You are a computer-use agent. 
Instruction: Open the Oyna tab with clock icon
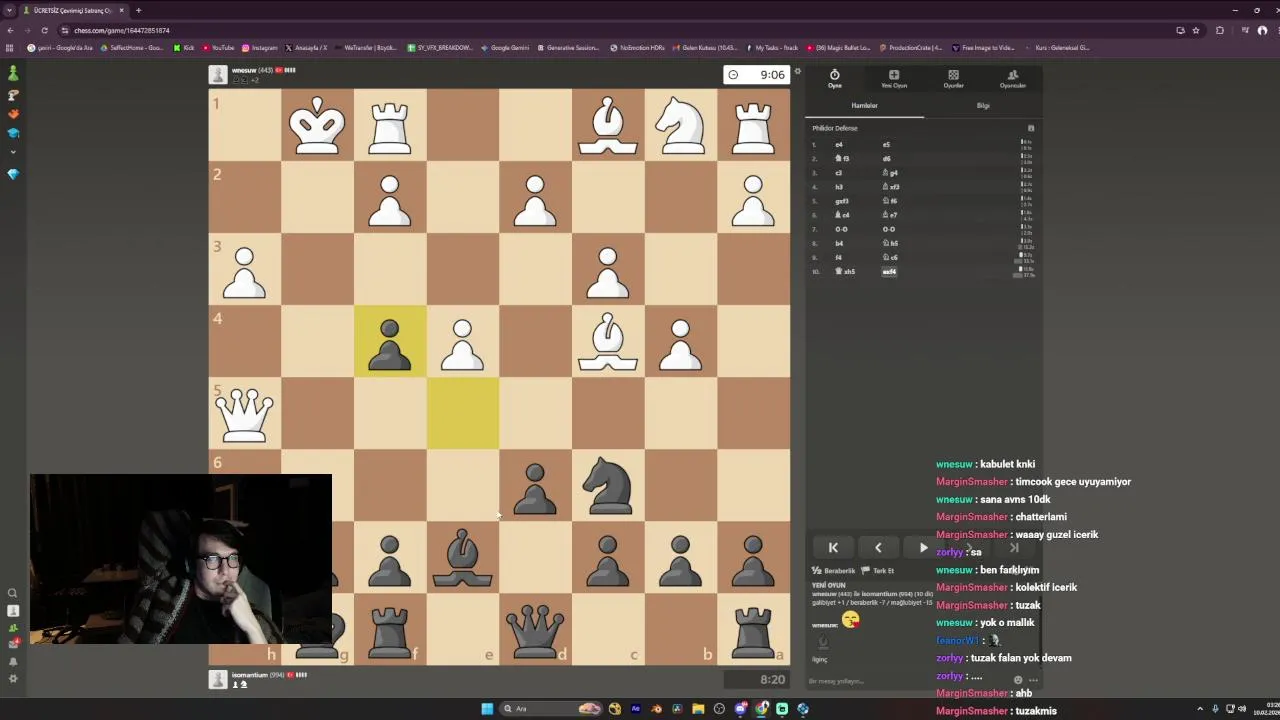coord(834,79)
